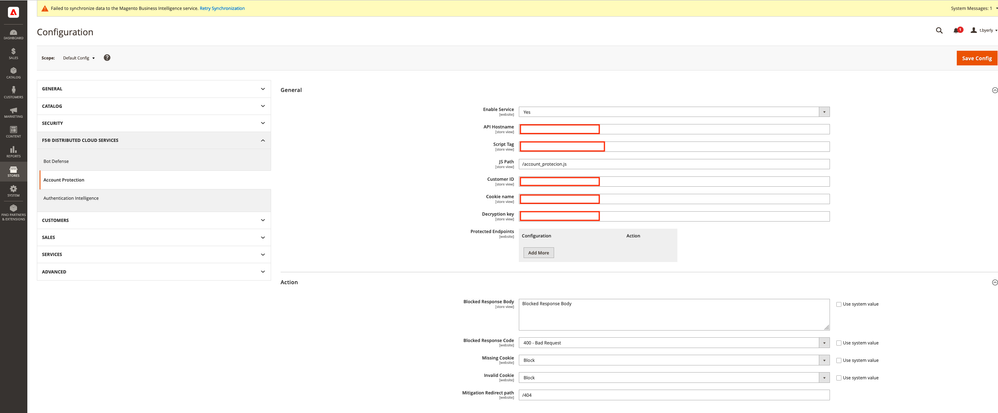998x413 pixels.
Task: Open the Catalog sidebar icon
Action: click(x=13, y=73)
